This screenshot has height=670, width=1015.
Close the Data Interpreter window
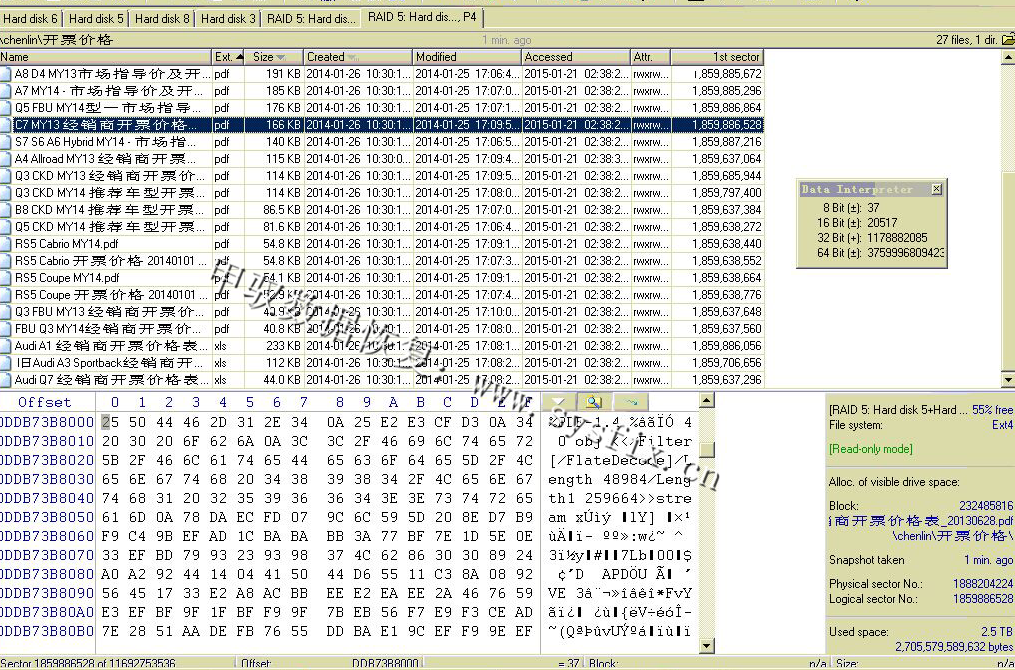point(936,189)
